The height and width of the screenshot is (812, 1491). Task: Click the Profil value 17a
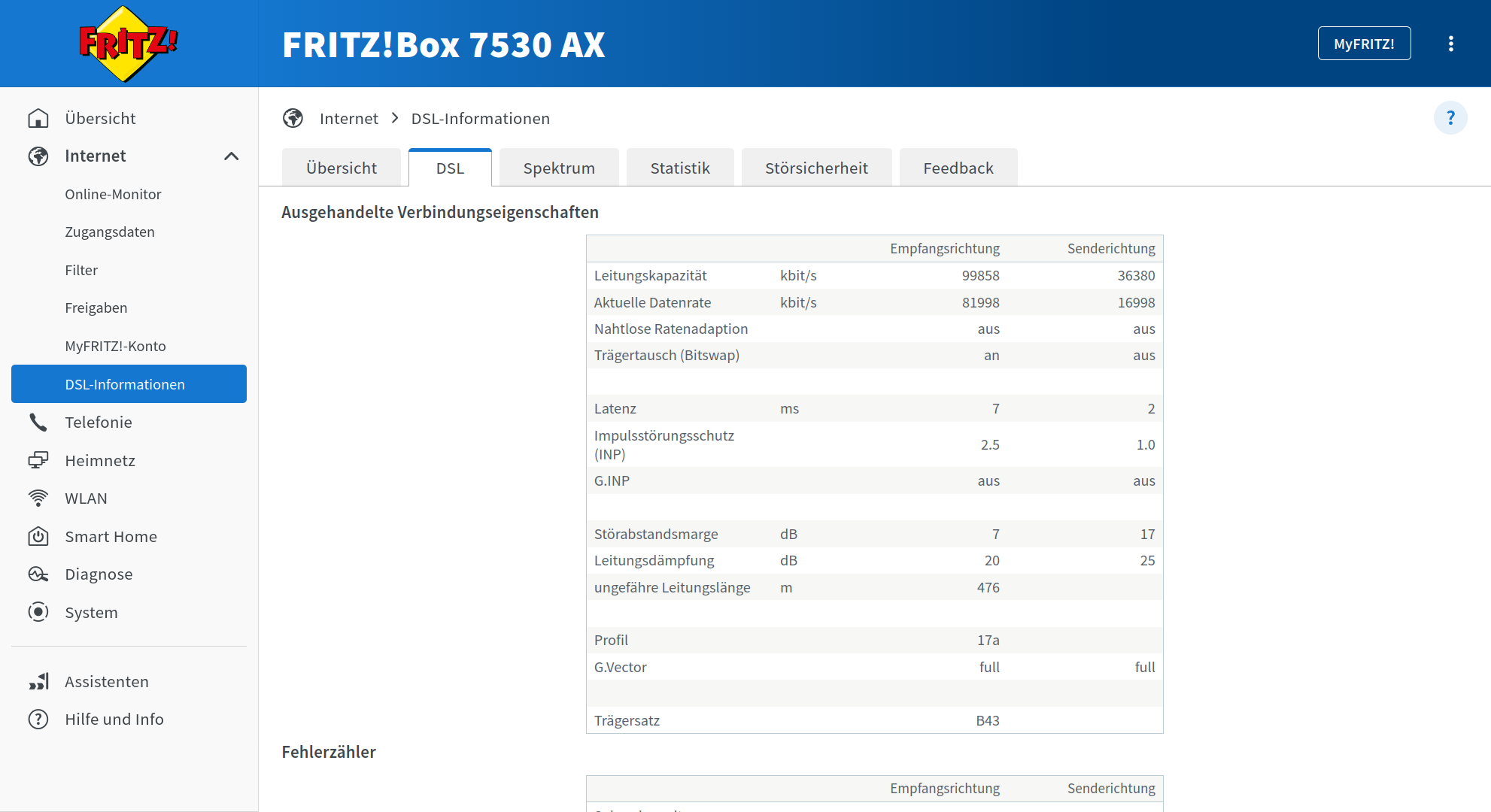tap(988, 641)
